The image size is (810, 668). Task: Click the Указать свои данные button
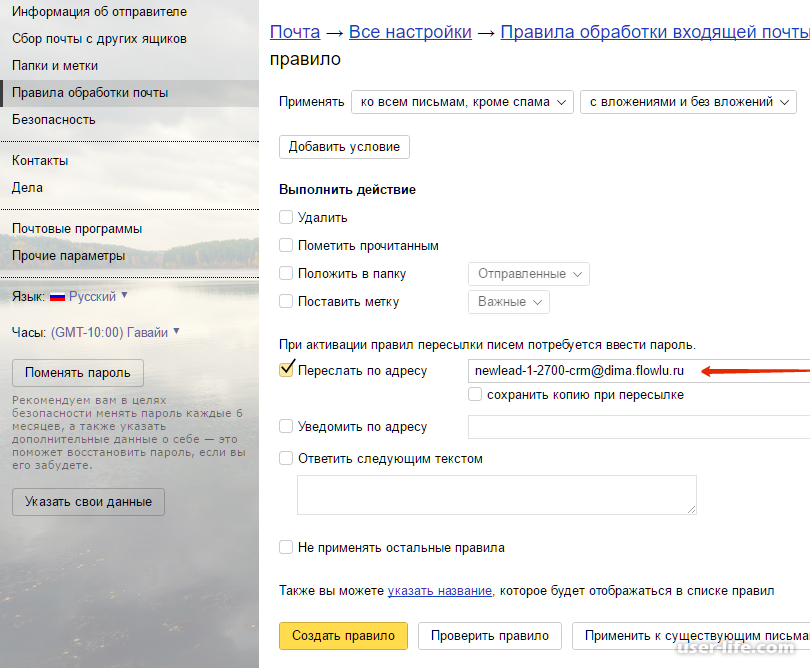[x=88, y=502]
